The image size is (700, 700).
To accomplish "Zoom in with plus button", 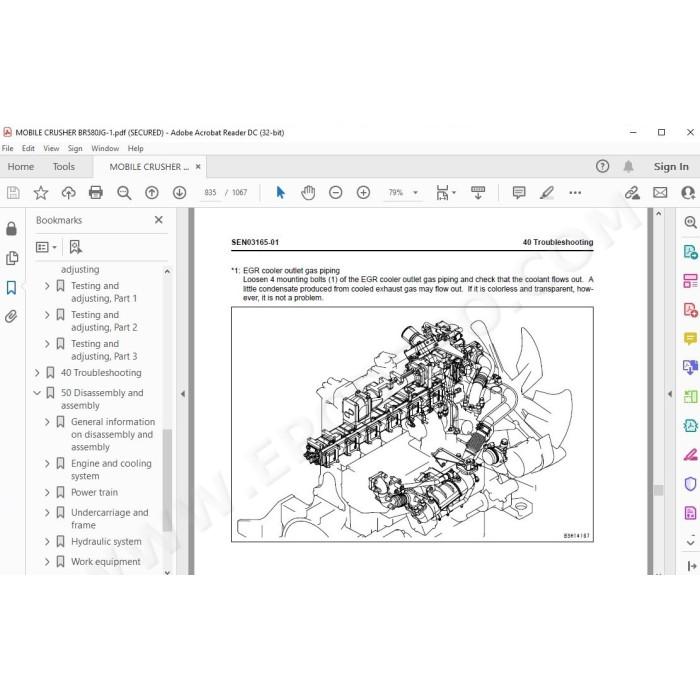I will (363, 192).
